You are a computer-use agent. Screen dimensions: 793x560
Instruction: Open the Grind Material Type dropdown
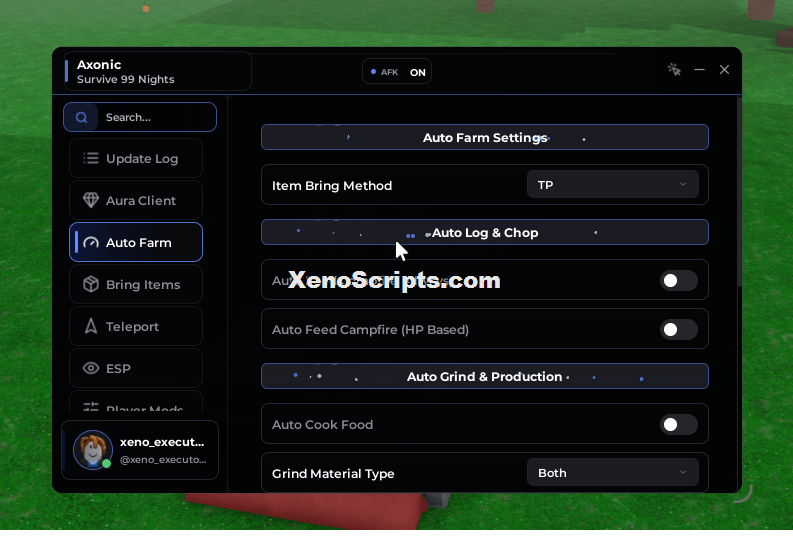pos(612,472)
